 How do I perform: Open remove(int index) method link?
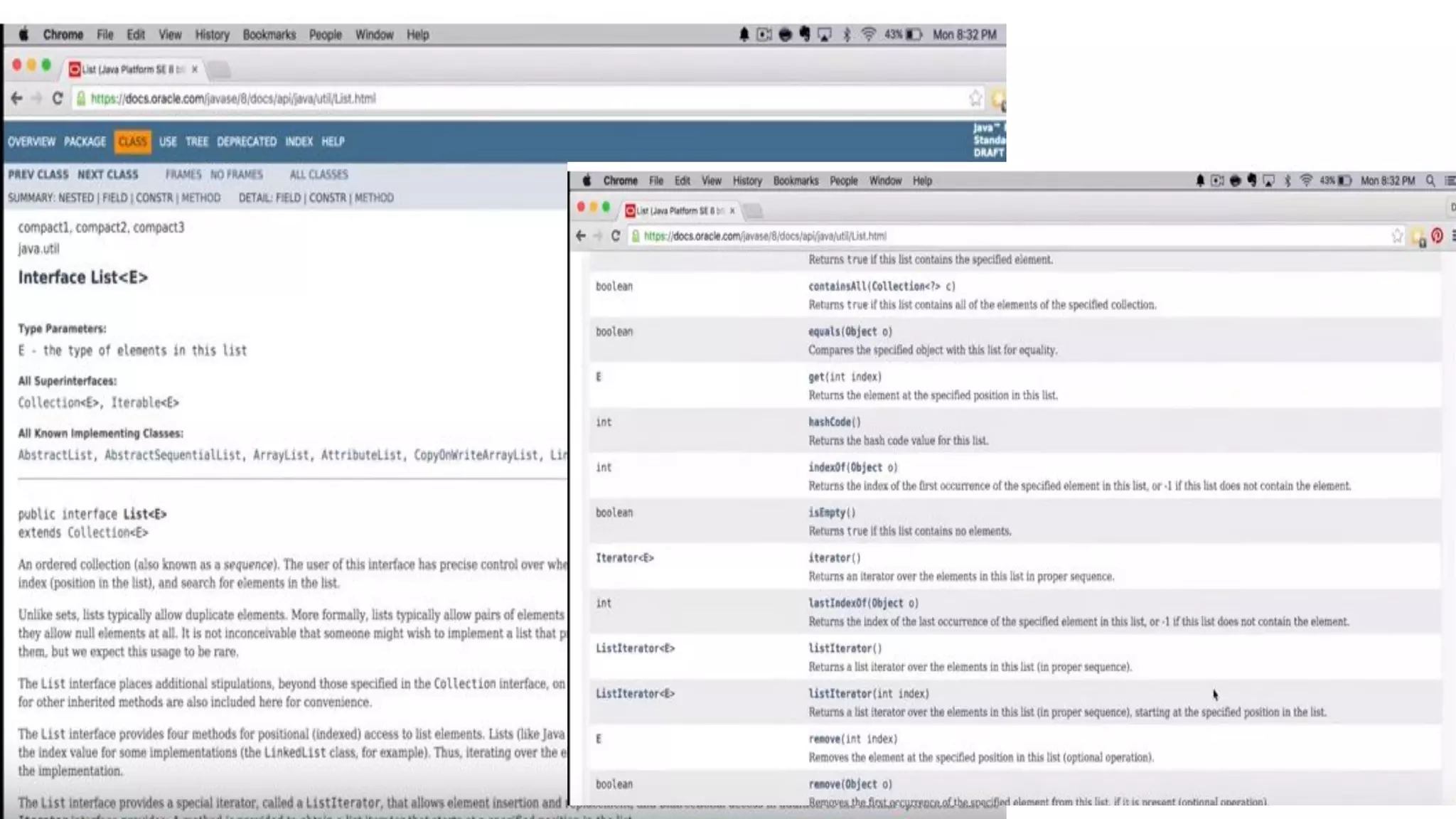pos(852,739)
